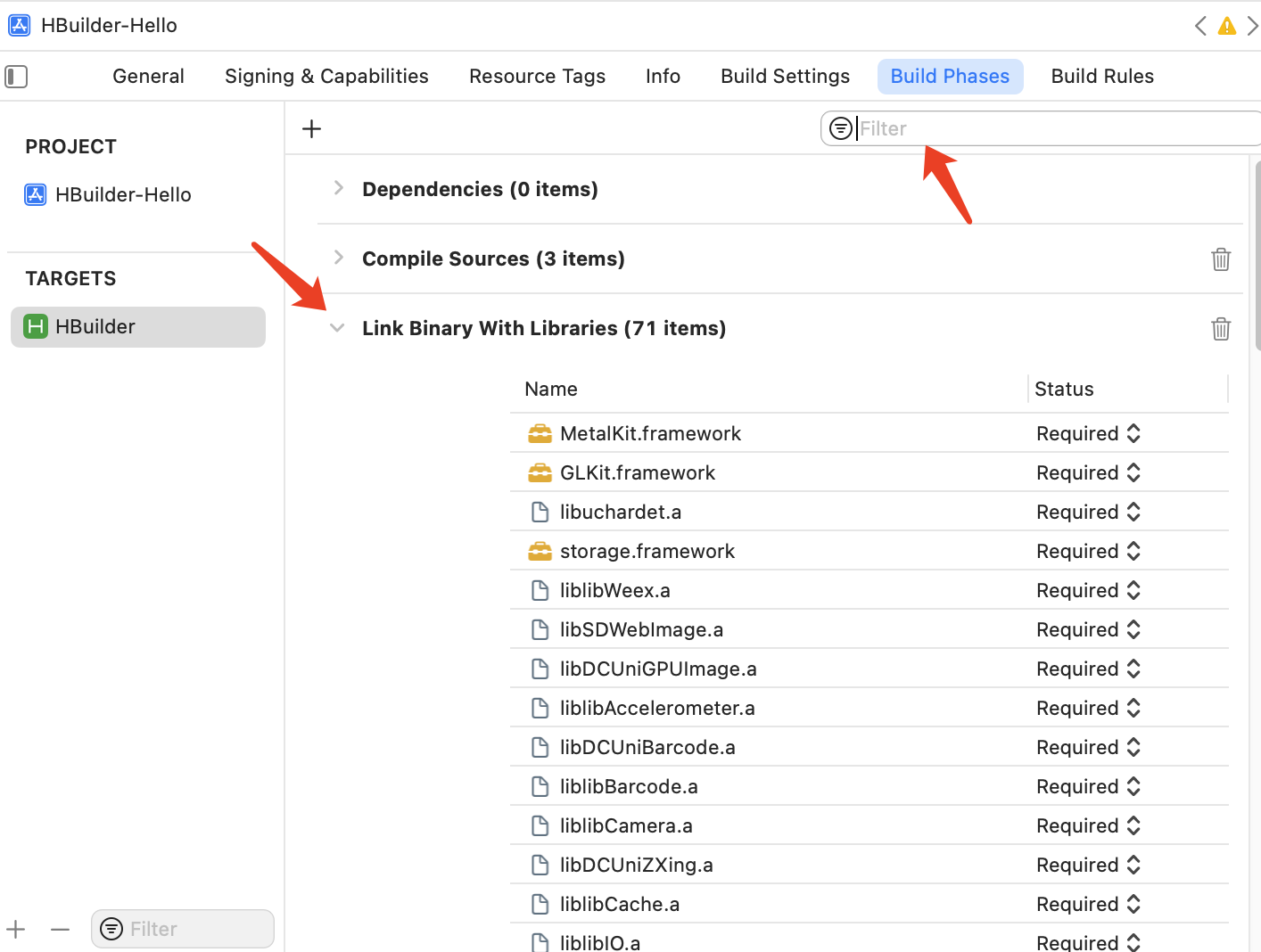Click the targets Filter field
The image size is (1261, 952).
coord(183,929)
